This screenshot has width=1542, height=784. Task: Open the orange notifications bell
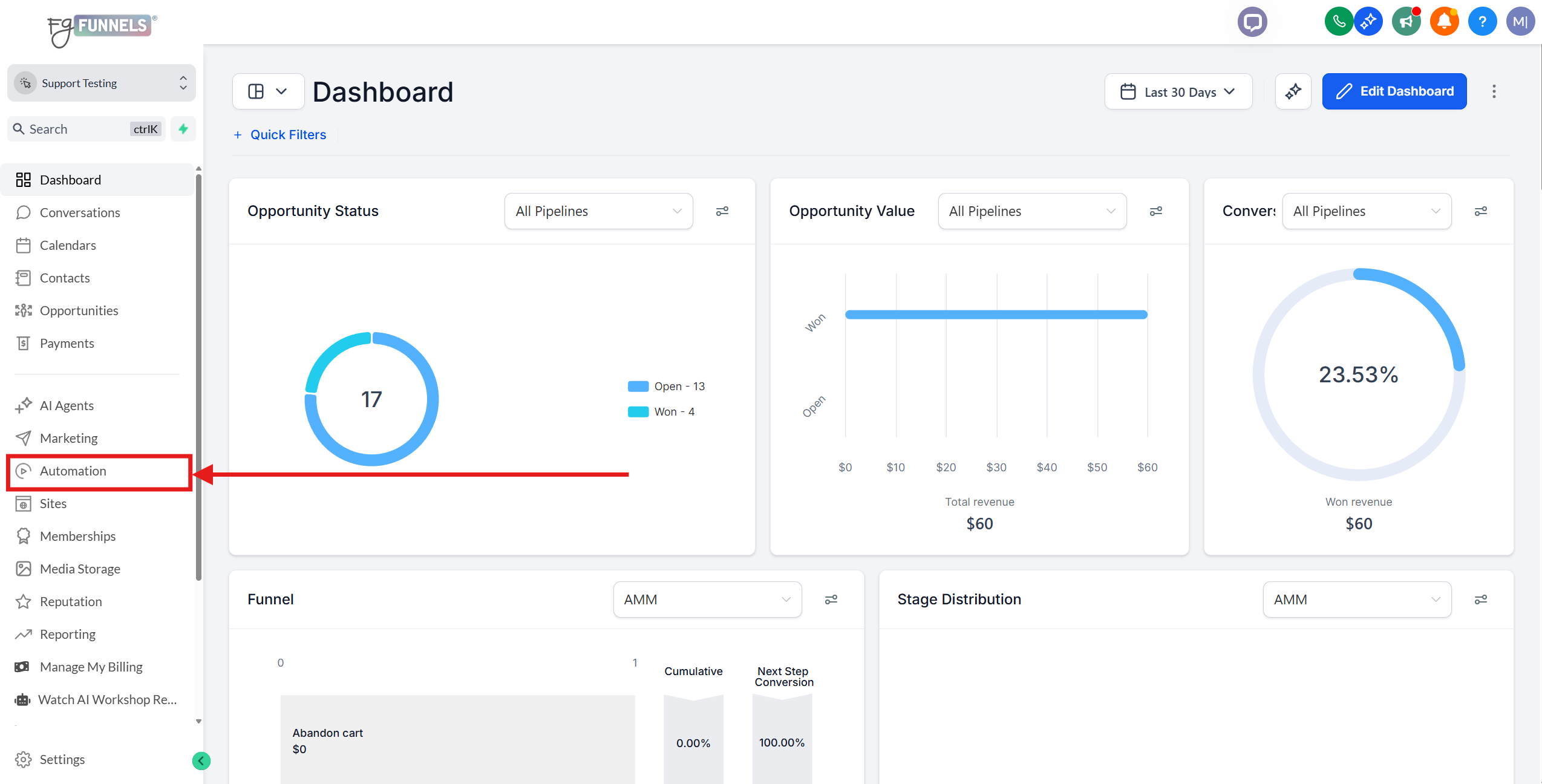tap(1444, 22)
